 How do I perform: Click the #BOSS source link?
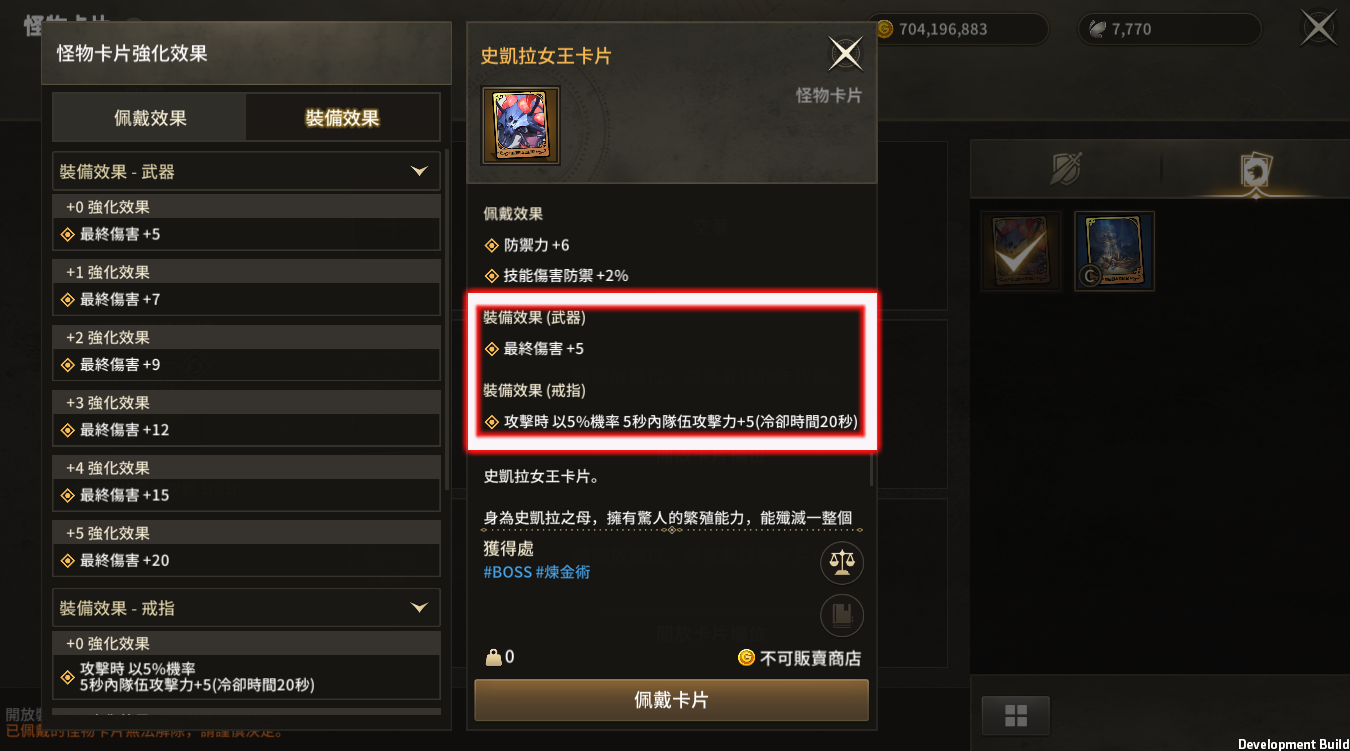coord(507,573)
